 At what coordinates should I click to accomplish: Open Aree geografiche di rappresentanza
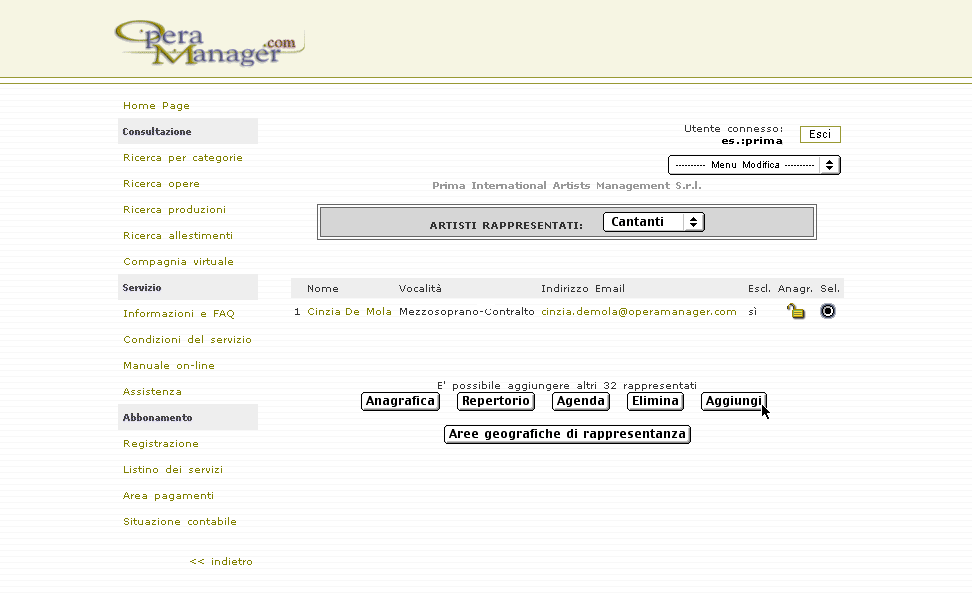pos(567,434)
